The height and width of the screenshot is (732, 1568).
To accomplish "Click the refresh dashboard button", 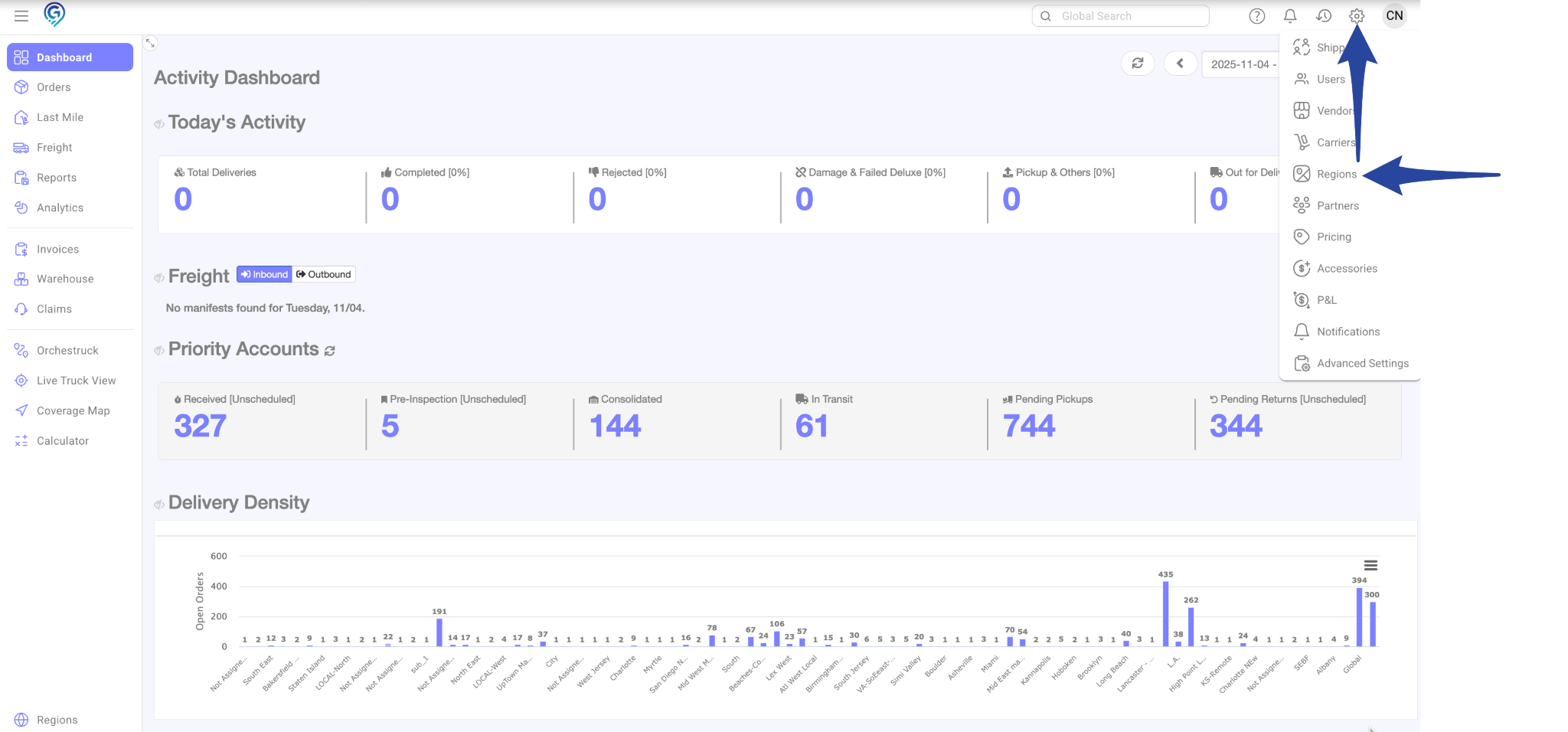I will 1138,64.
